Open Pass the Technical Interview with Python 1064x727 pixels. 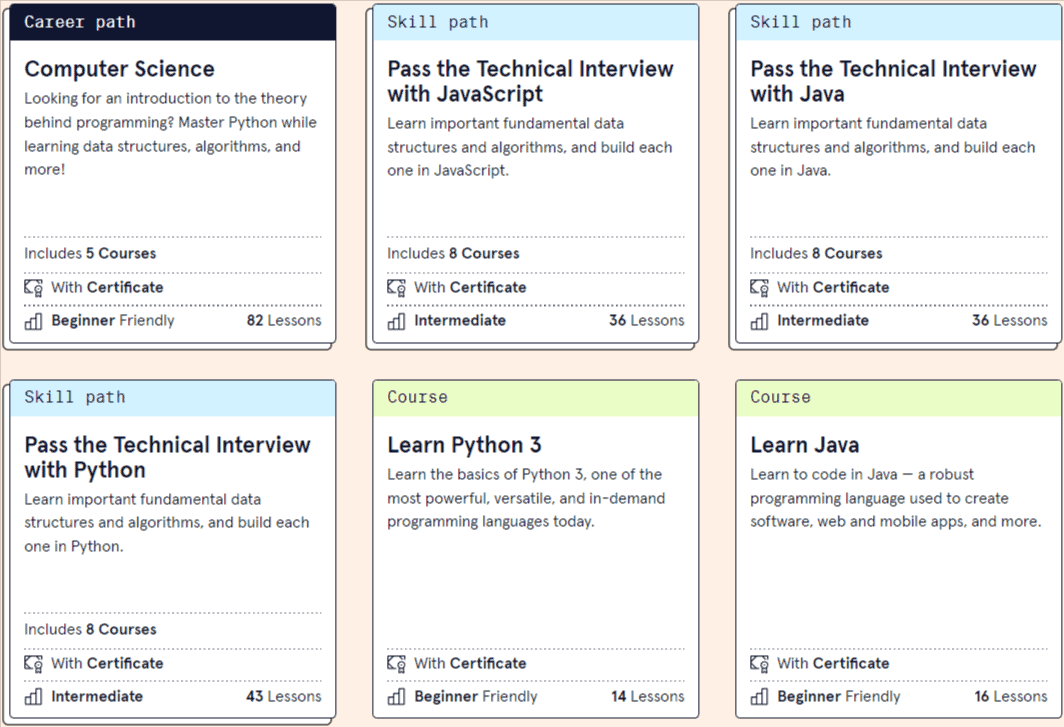point(167,457)
